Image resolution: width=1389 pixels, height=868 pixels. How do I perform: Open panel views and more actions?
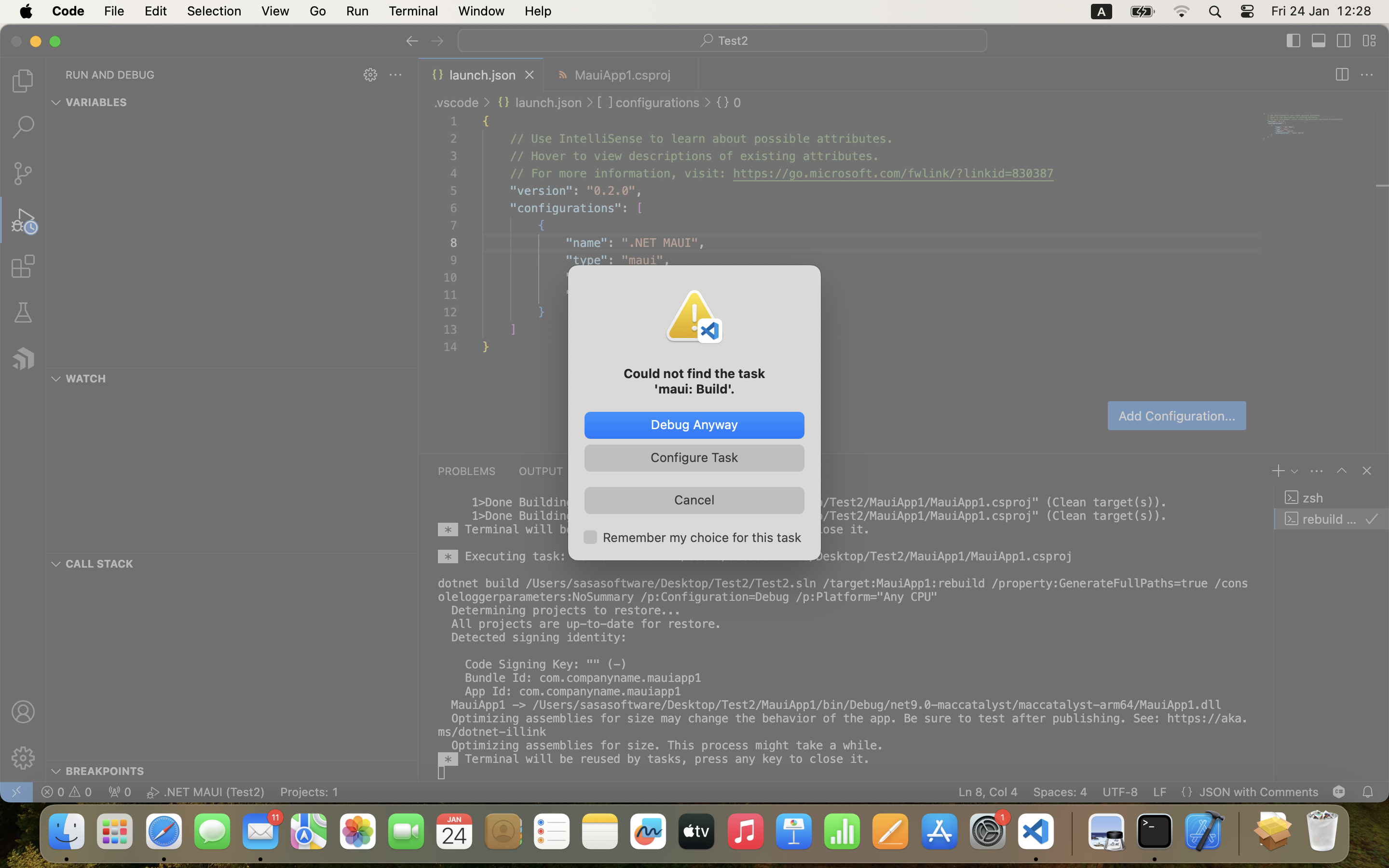coord(1317,471)
